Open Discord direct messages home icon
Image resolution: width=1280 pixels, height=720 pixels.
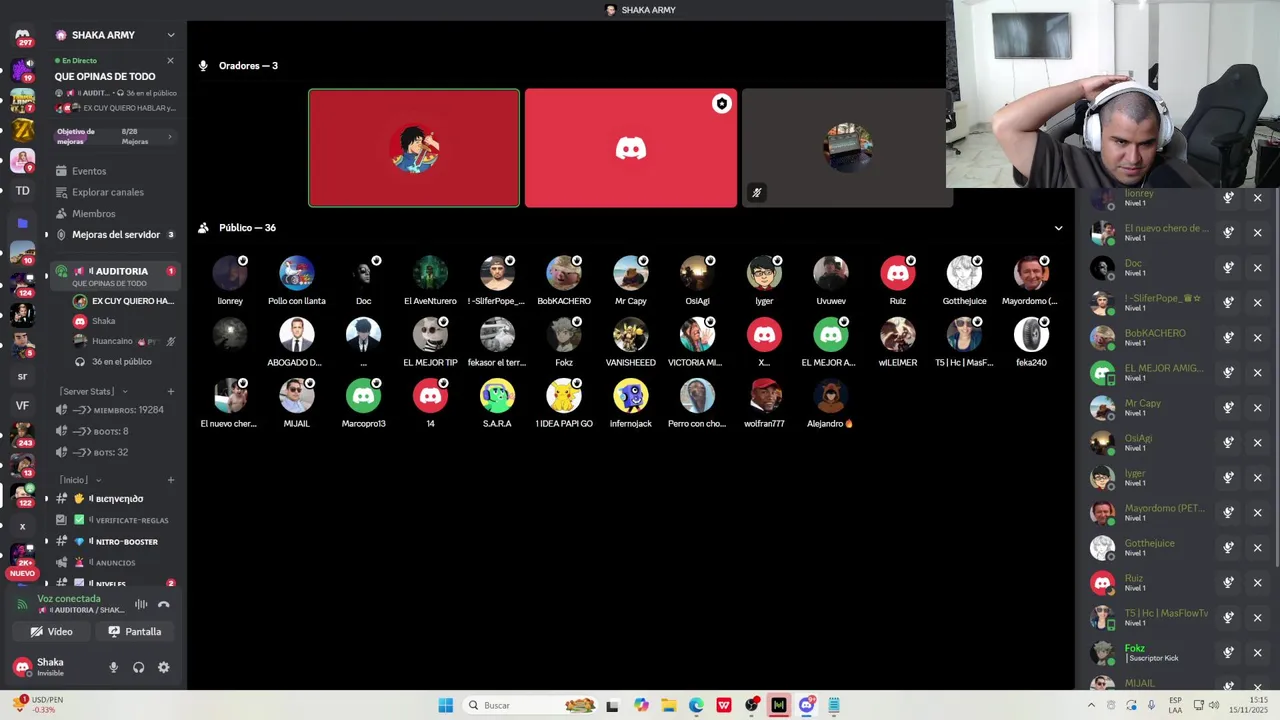click(22, 37)
